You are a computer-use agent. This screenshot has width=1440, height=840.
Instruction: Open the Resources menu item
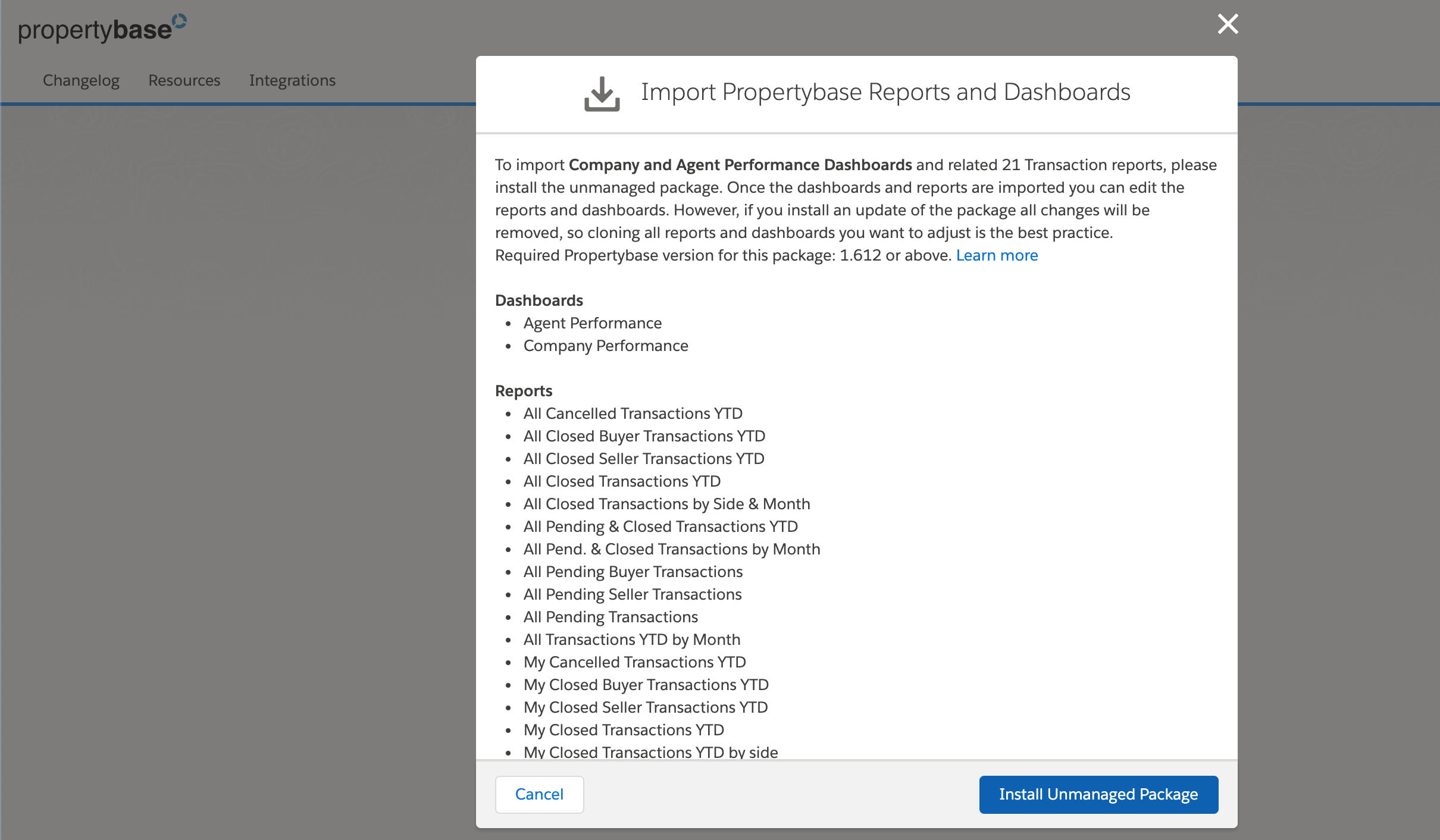[x=184, y=80]
